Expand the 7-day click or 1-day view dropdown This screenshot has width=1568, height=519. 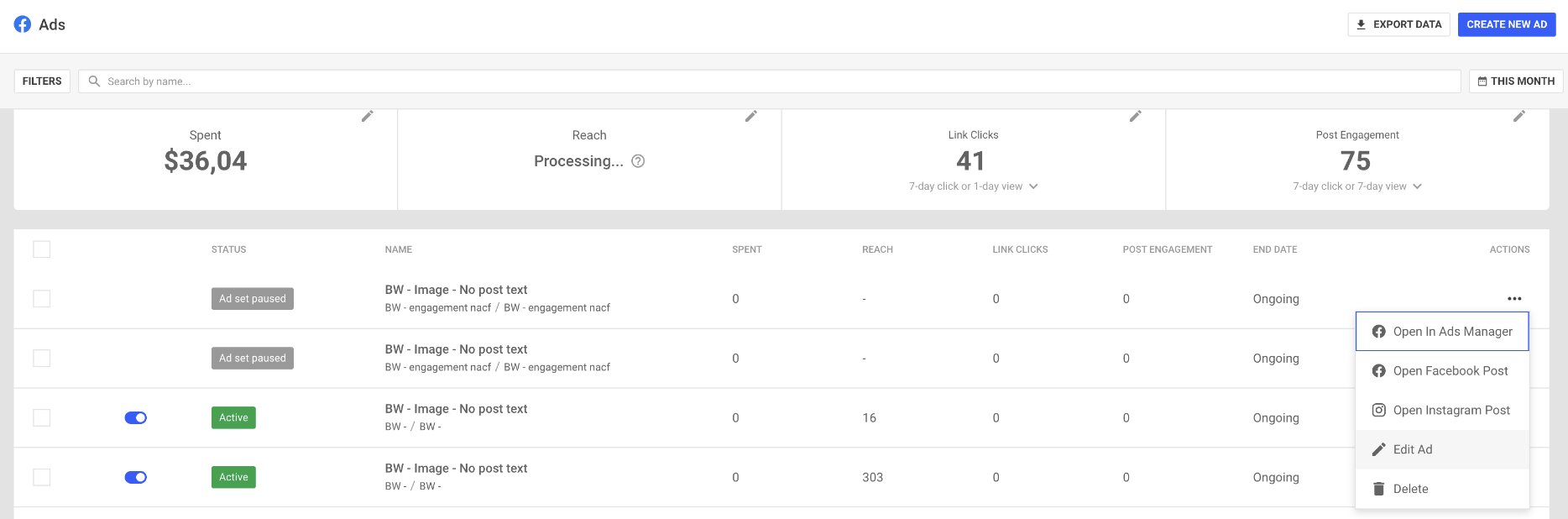coord(974,186)
